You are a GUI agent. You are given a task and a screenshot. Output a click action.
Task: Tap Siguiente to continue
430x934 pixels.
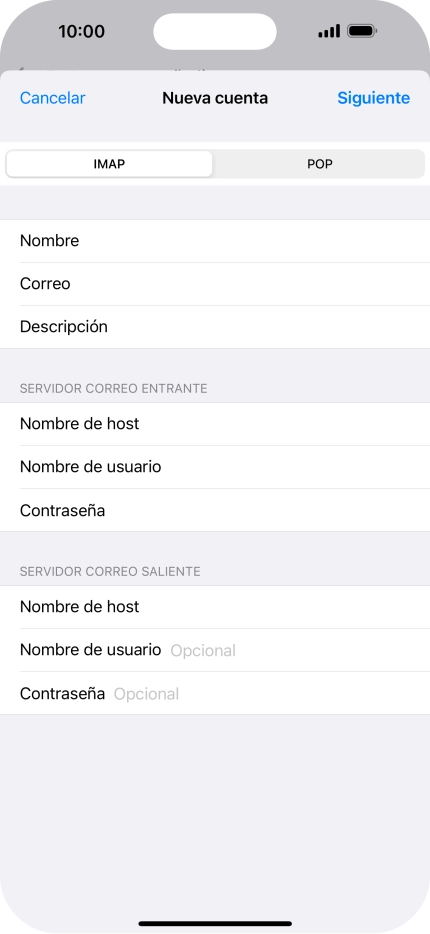tap(373, 98)
